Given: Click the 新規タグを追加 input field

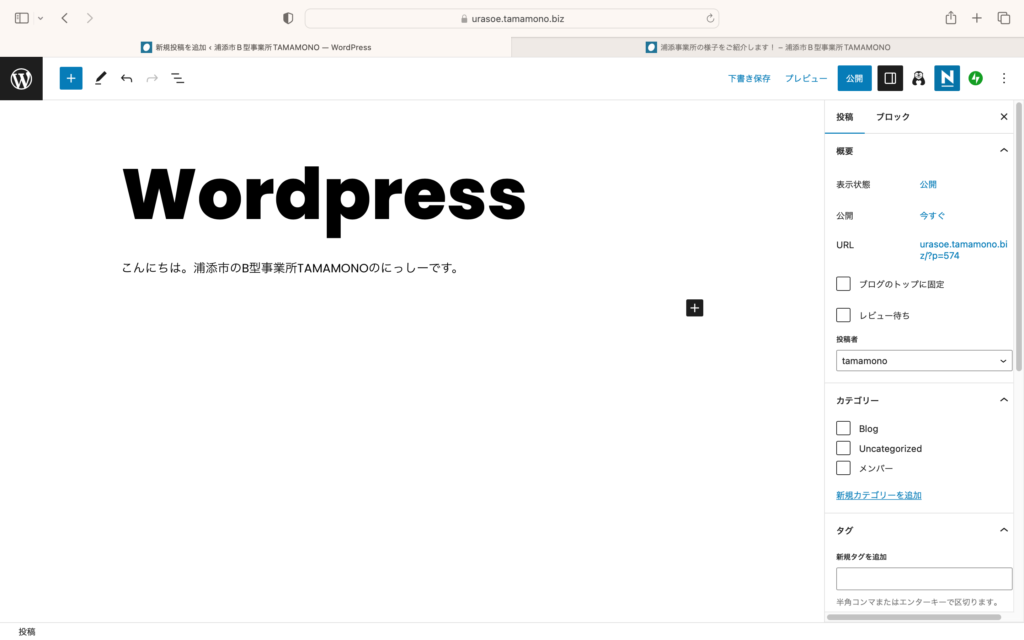Looking at the screenshot, I should (x=923, y=579).
